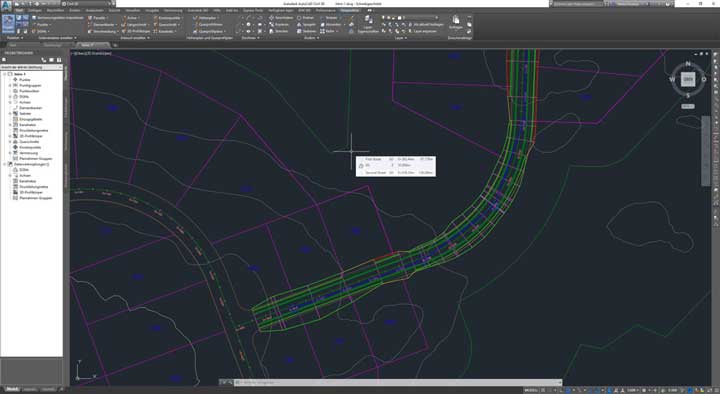Viewport: 720px width, 394px height.
Task: Expand the Geländedaten erstellen panel dropdown
Action: tap(57, 38)
